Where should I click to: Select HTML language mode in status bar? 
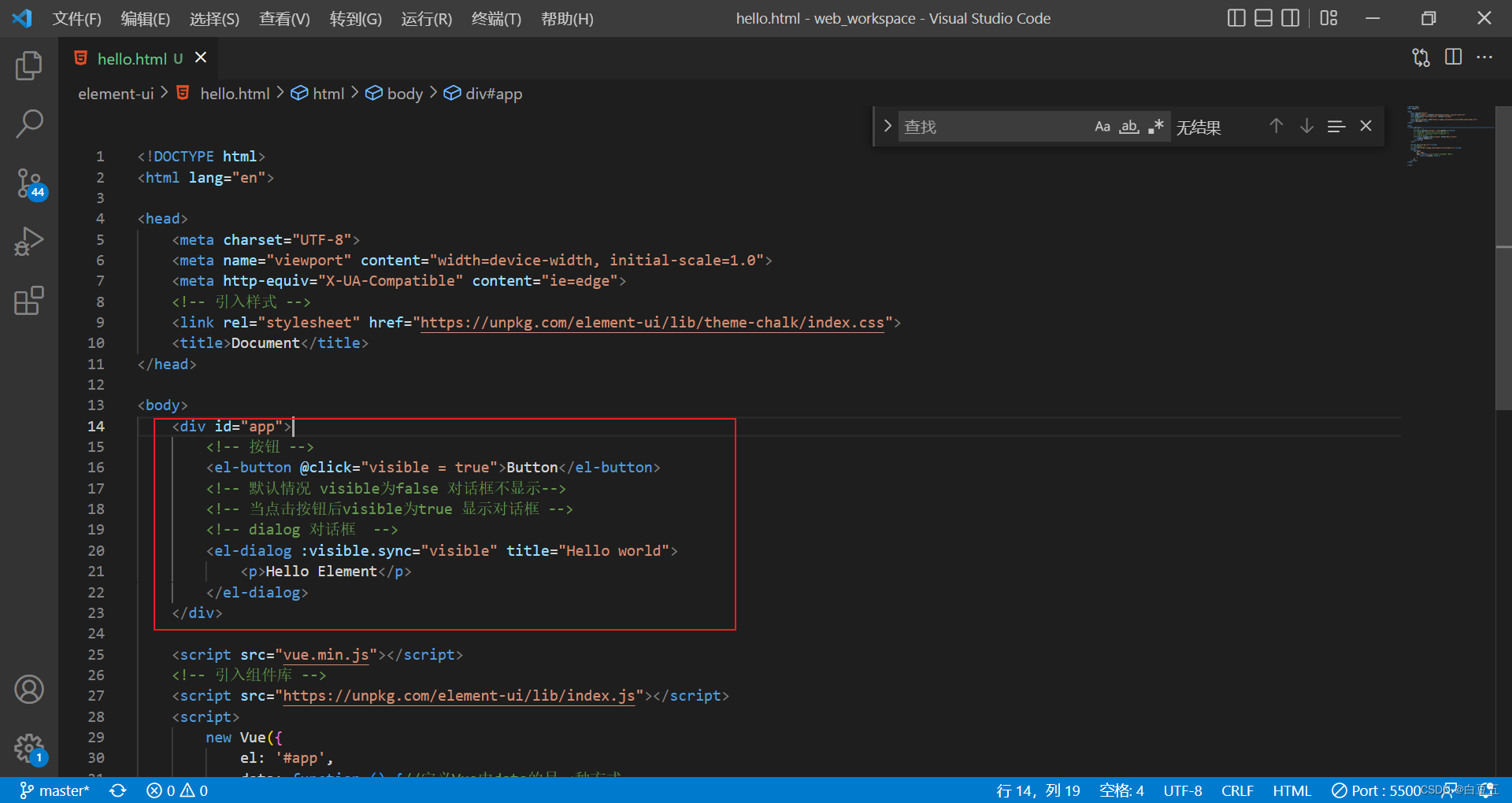1291,790
